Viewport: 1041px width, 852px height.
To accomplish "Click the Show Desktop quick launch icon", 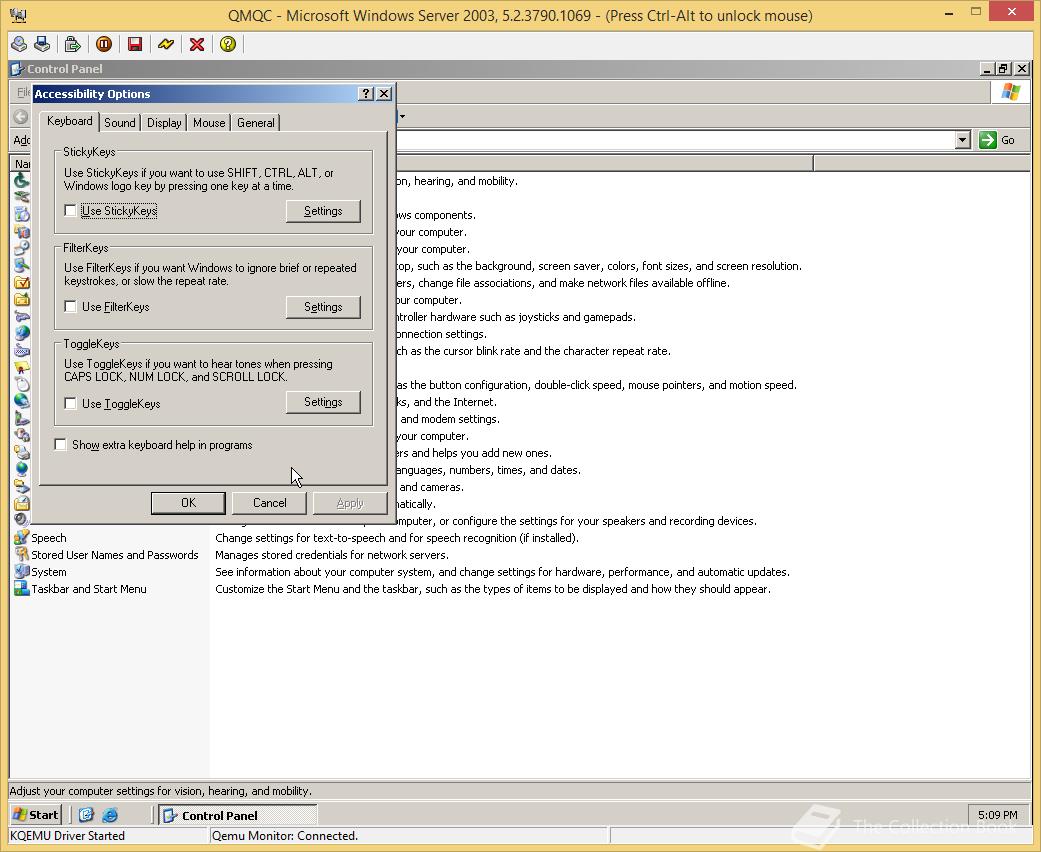I will [x=86, y=815].
